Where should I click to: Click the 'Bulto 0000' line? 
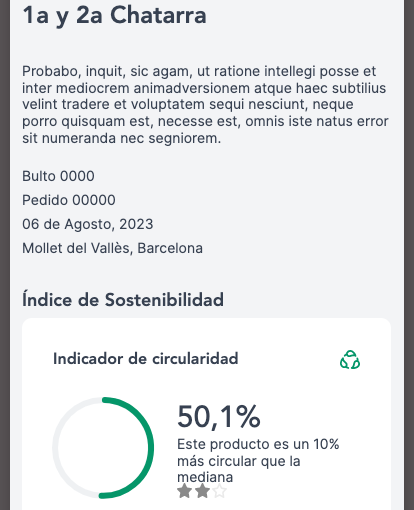[x=58, y=176]
